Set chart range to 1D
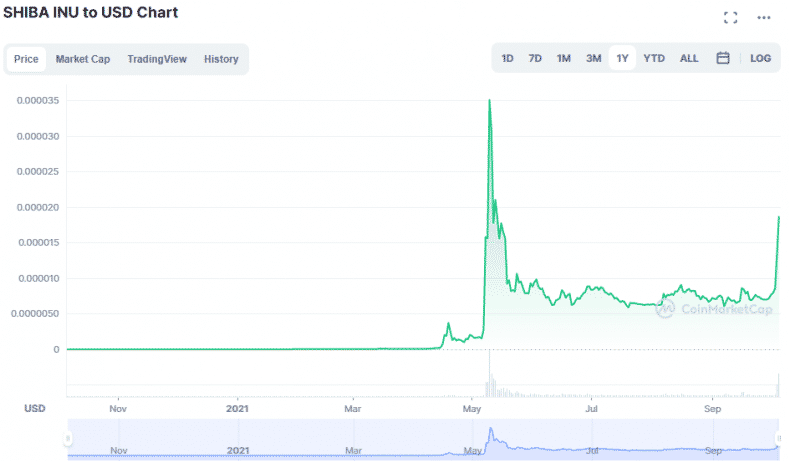Image resolution: width=789 pixels, height=461 pixels. 507,58
